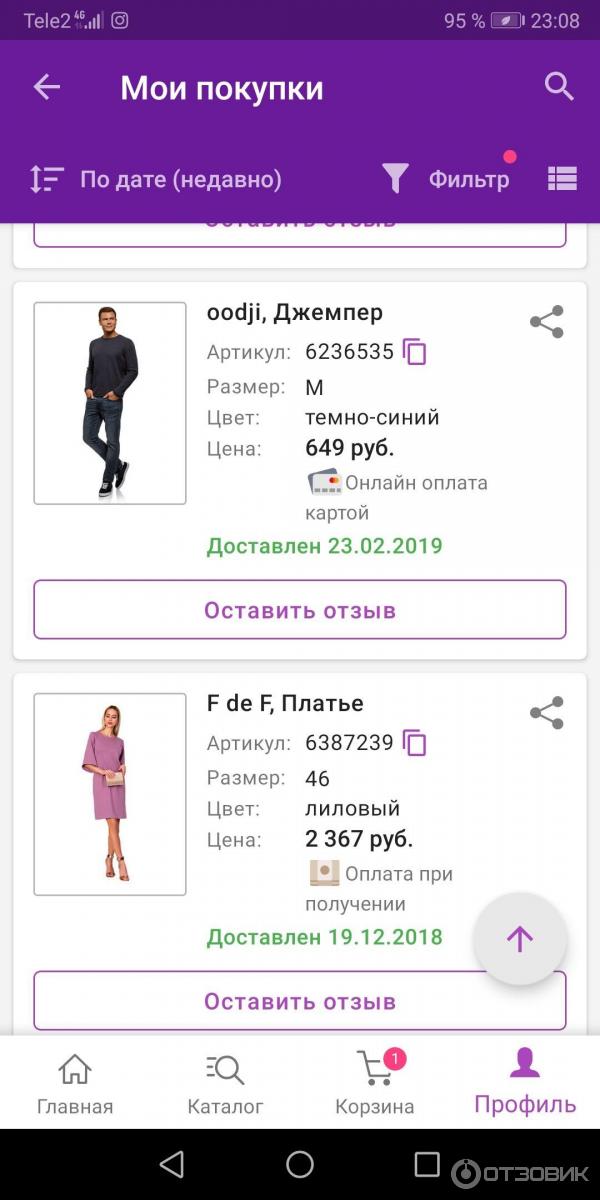
Task: Open the Главная home tab
Action: 75,1084
